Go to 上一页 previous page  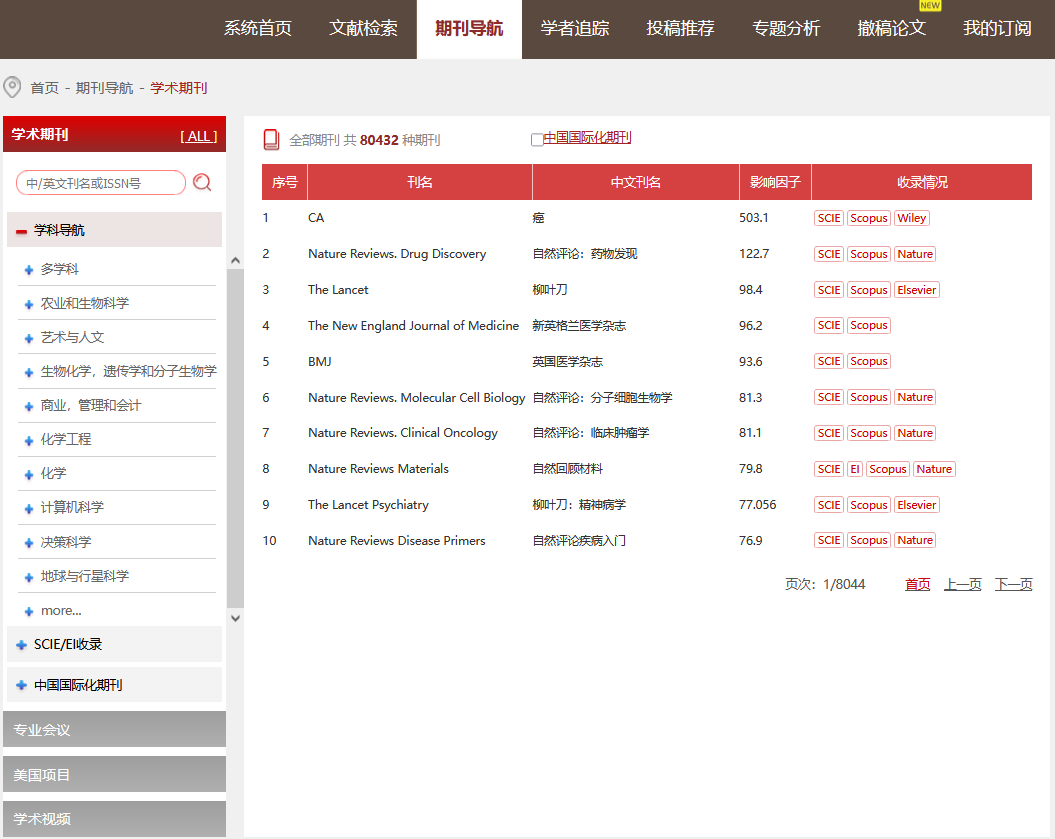(x=962, y=584)
